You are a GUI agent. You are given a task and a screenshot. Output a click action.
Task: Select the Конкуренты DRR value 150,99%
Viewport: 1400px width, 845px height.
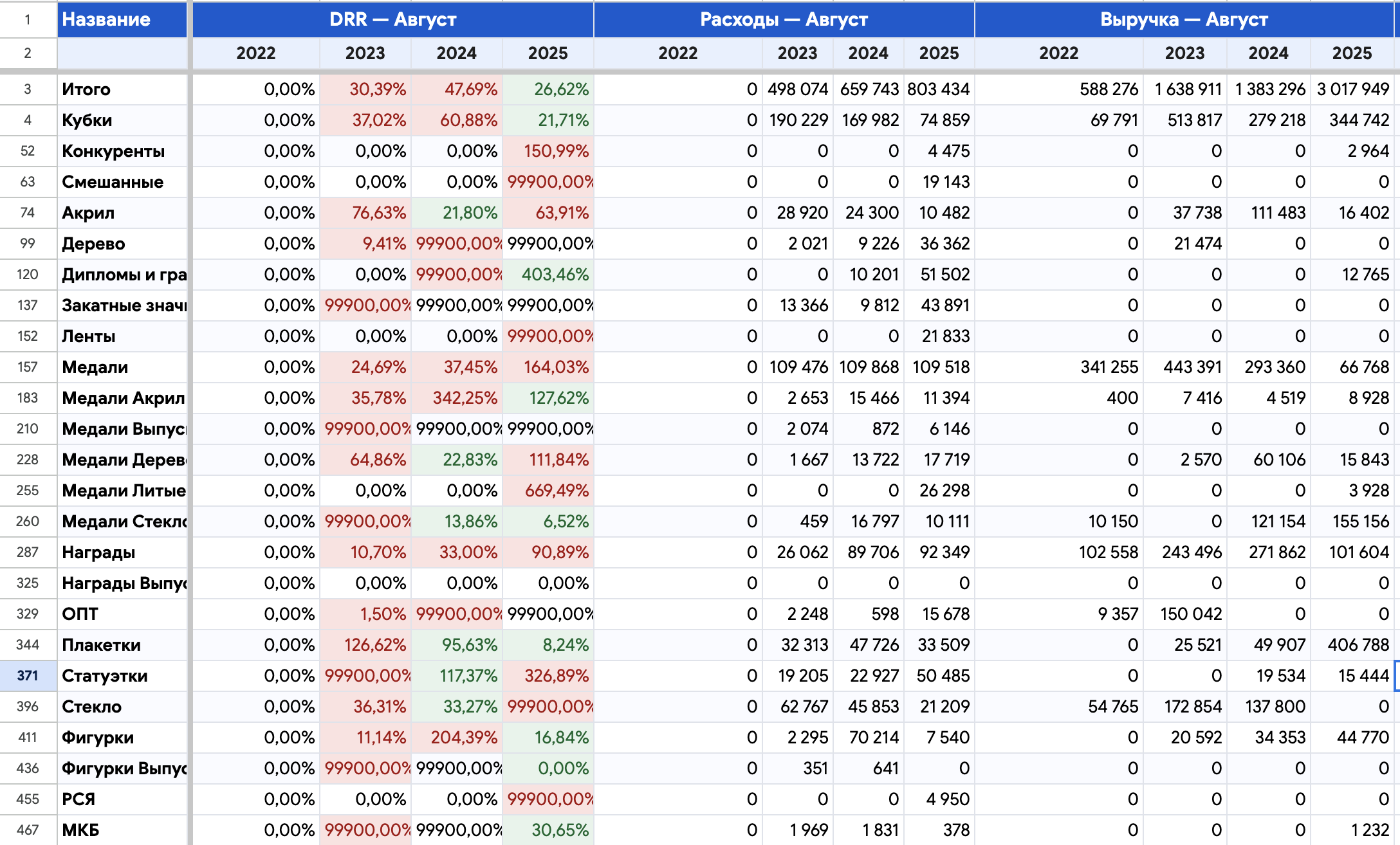click(x=548, y=151)
